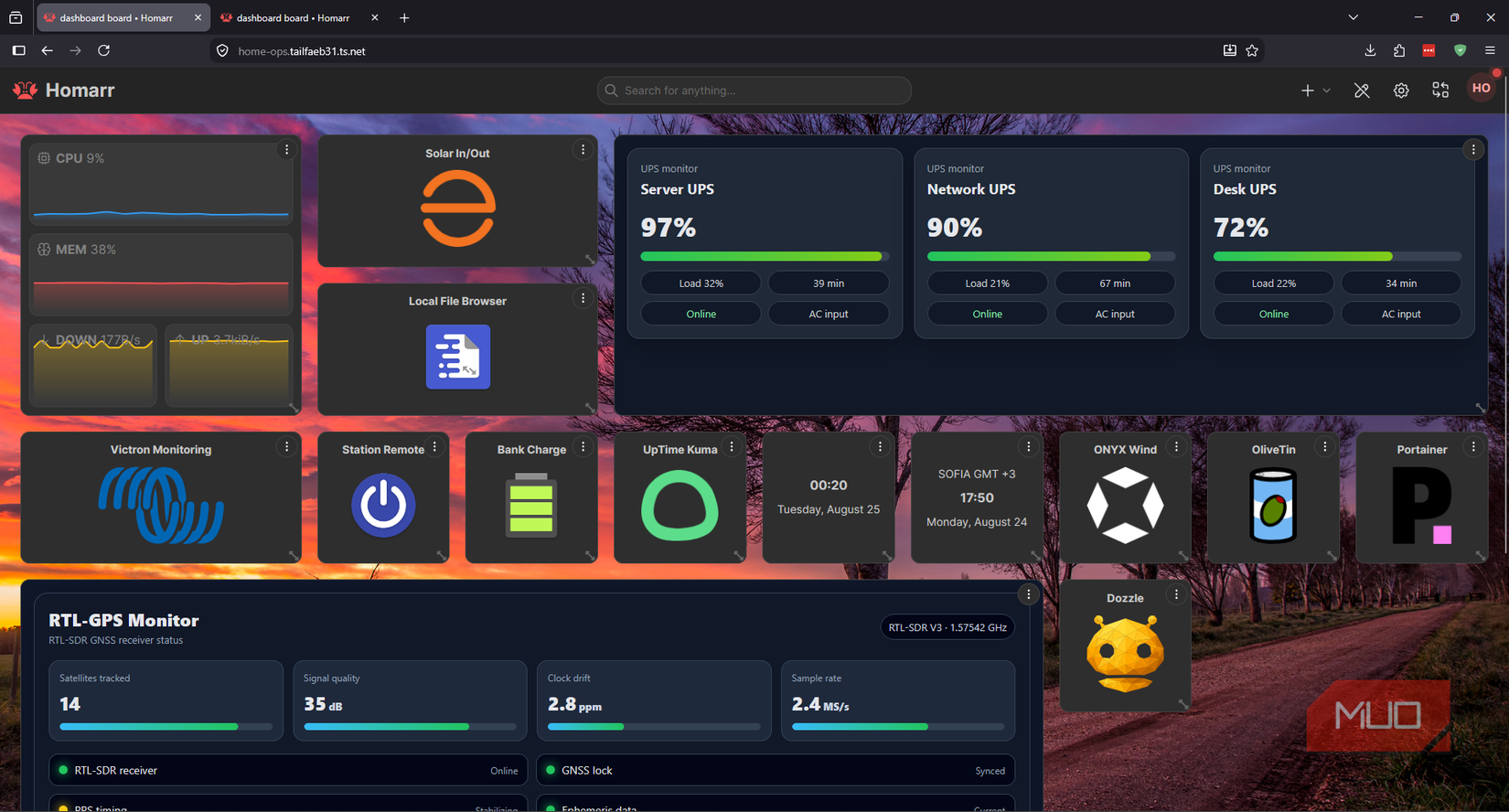Image resolution: width=1509 pixels, height=812 pixels.
Task: Click the GNSS lock status row
Action: (776, 770)
